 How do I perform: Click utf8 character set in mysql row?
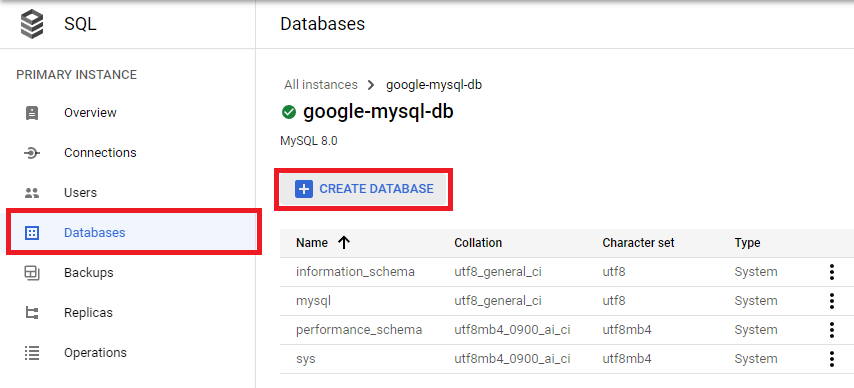614,301
